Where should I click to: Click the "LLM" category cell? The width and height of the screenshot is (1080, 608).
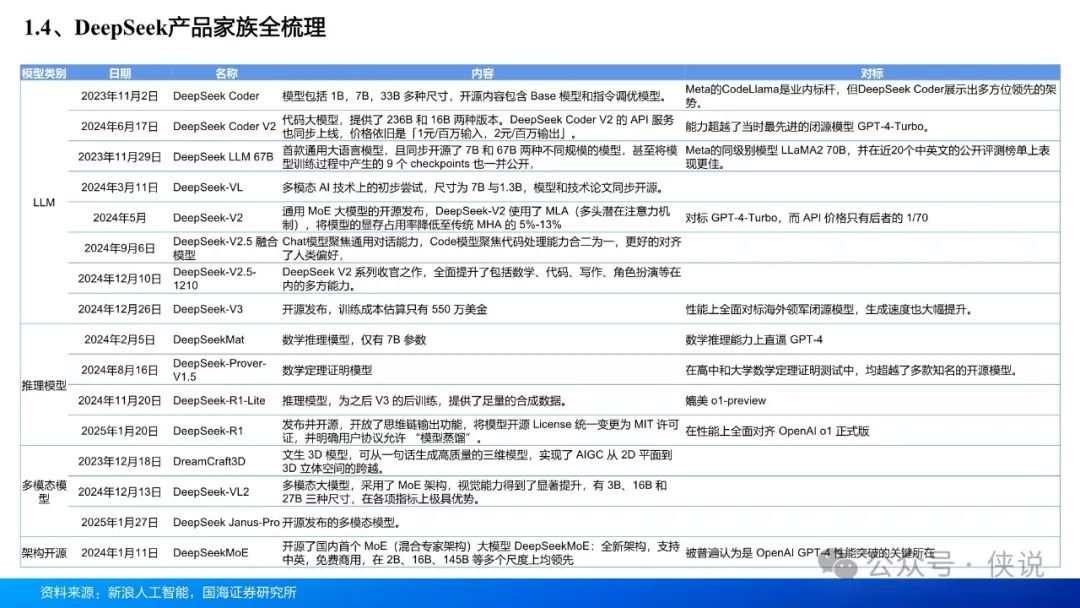click(44, 202)
